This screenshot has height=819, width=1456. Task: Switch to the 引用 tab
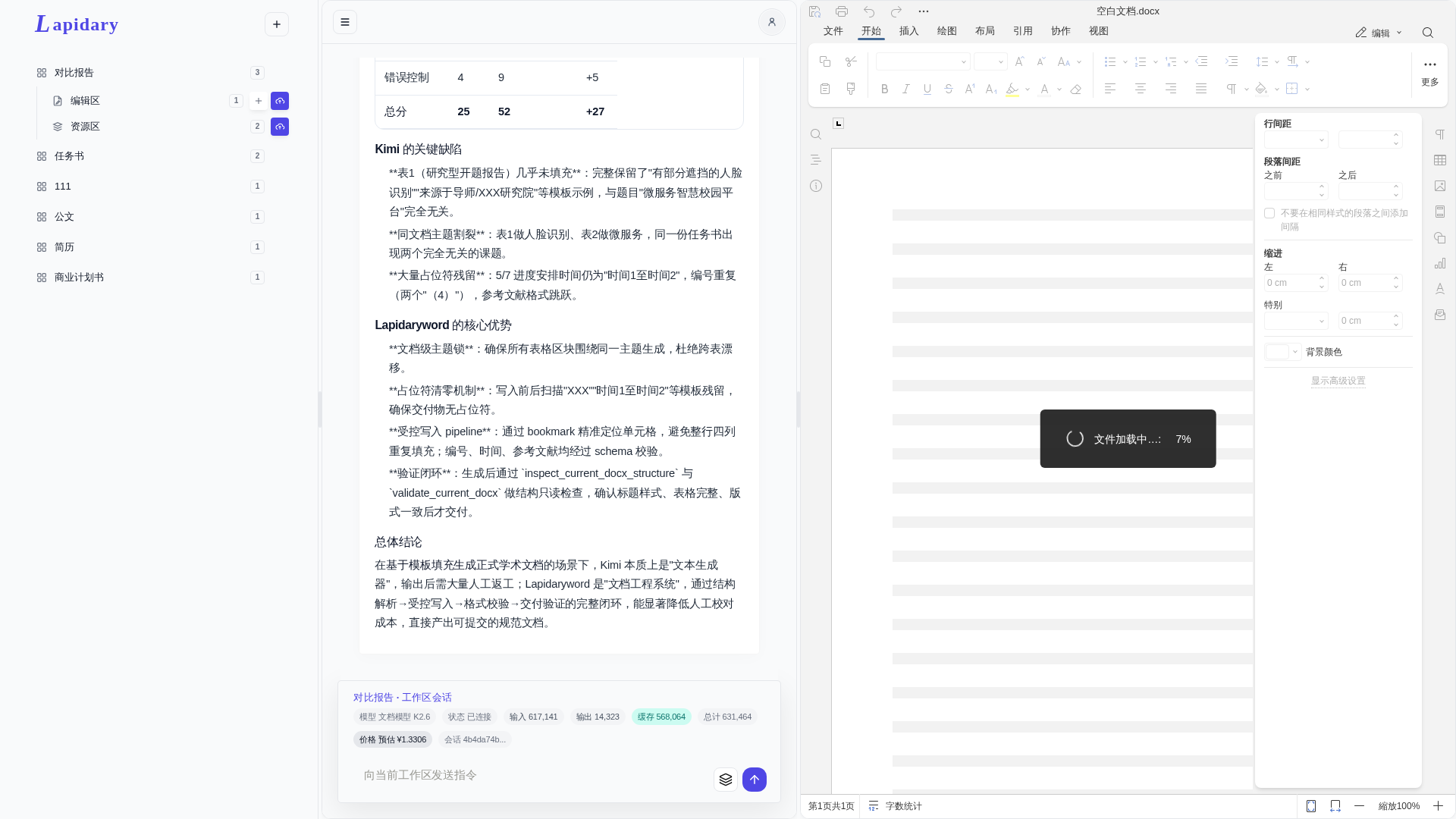pos(1023,31)
